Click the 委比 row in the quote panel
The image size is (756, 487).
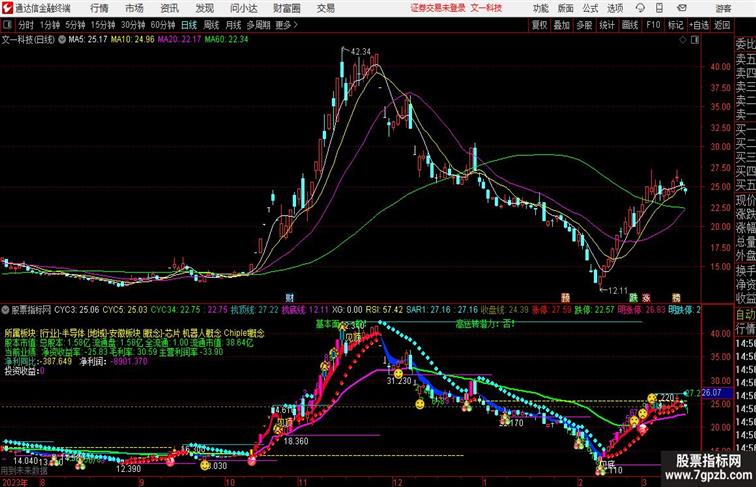(x=745, y=45)
